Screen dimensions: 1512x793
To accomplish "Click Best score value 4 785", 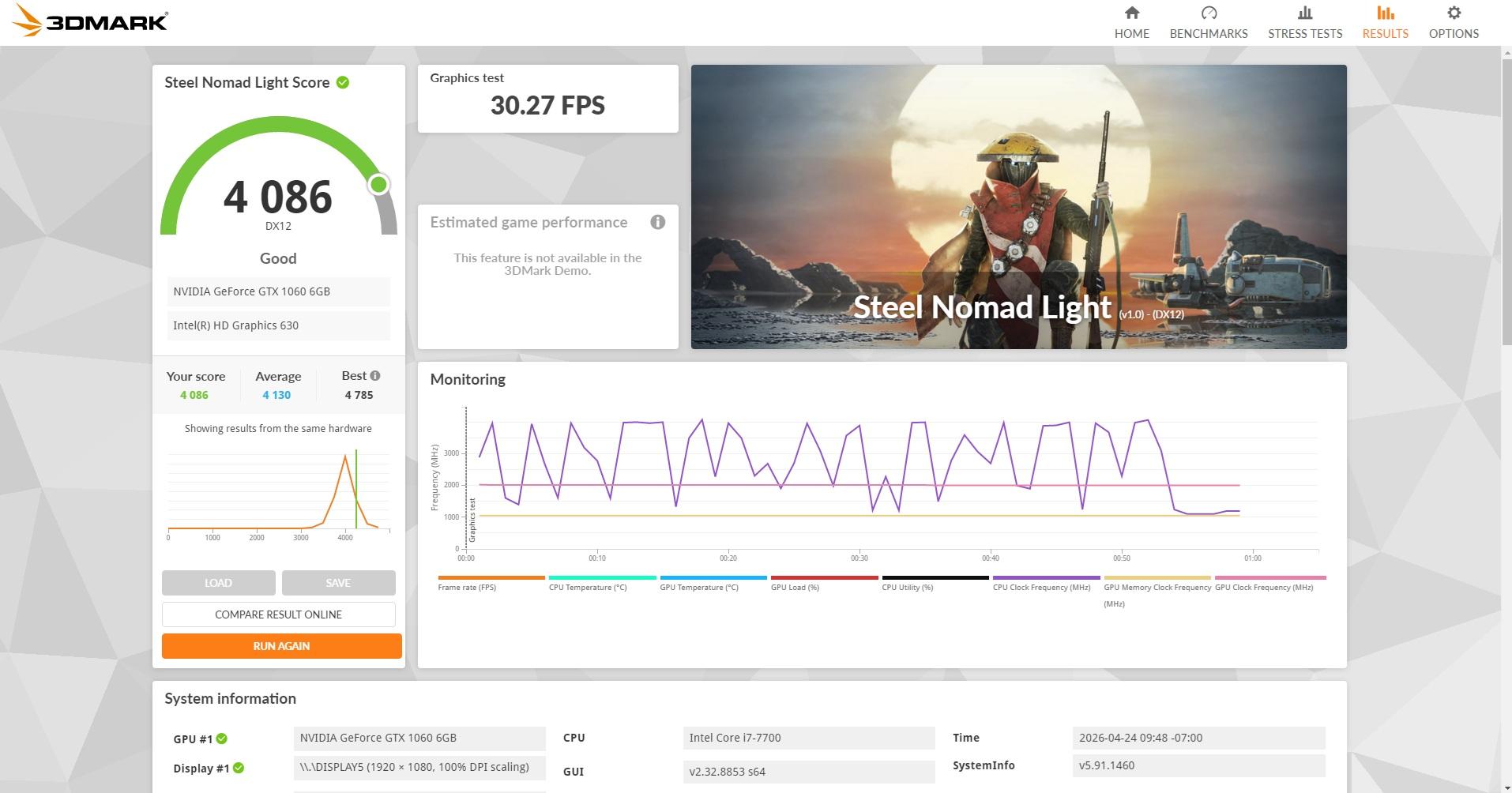I will [359, 395].
